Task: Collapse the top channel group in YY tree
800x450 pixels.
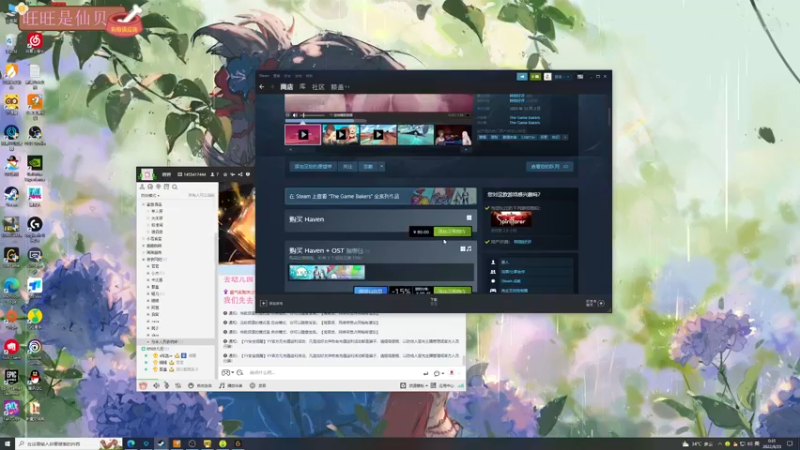Action: [x=143, y=205]
